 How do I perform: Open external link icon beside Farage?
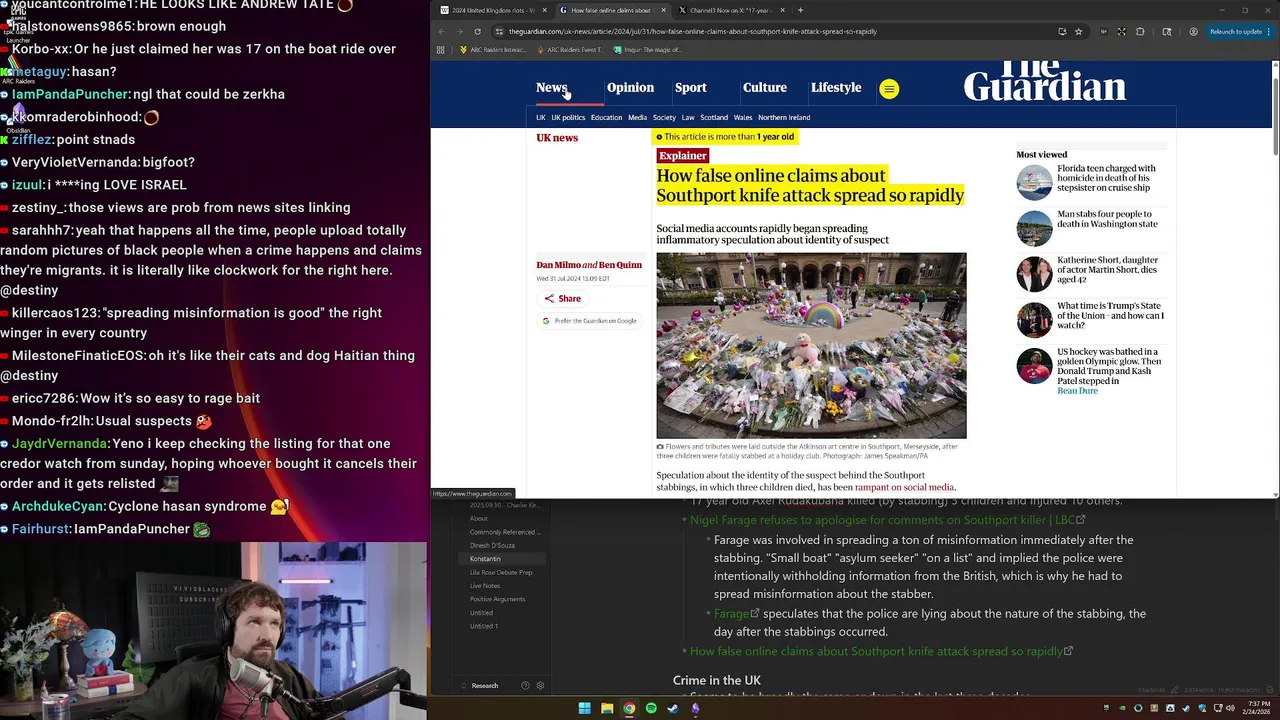(x=755, y=614)
